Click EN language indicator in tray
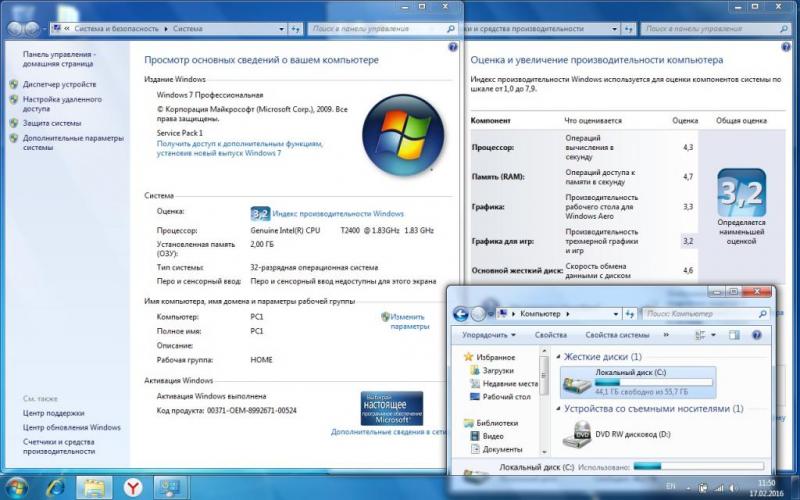Image resolution: width=800 pixels, height=500 pixels. 671,488
